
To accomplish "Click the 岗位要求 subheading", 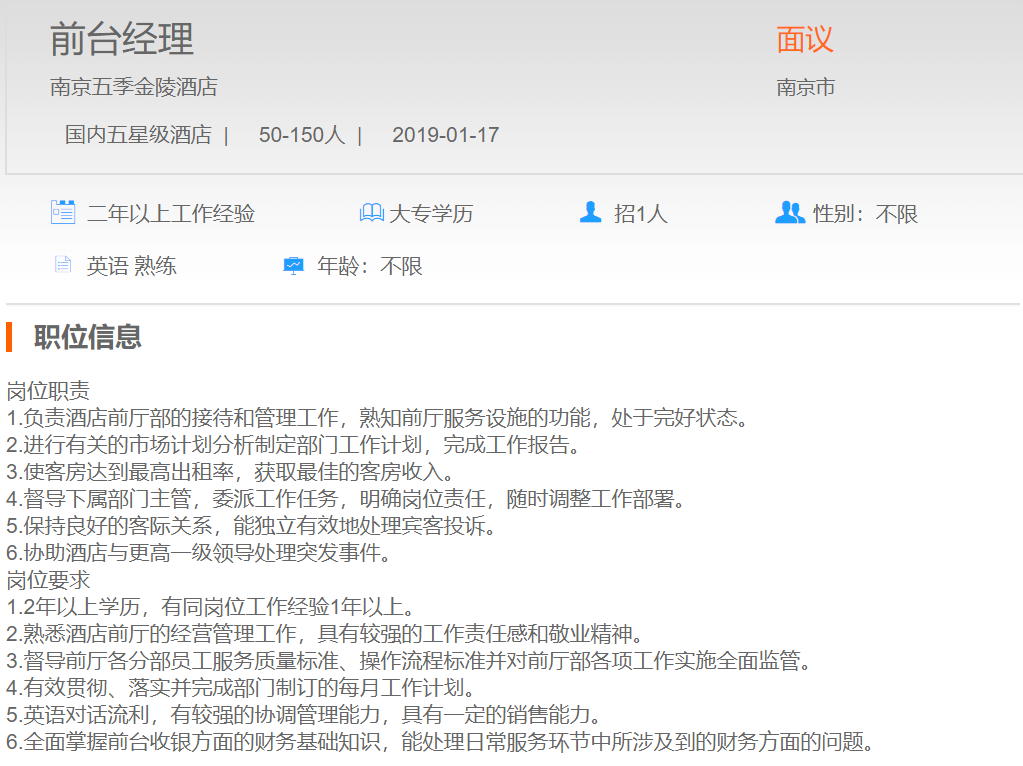I will 48,580.
